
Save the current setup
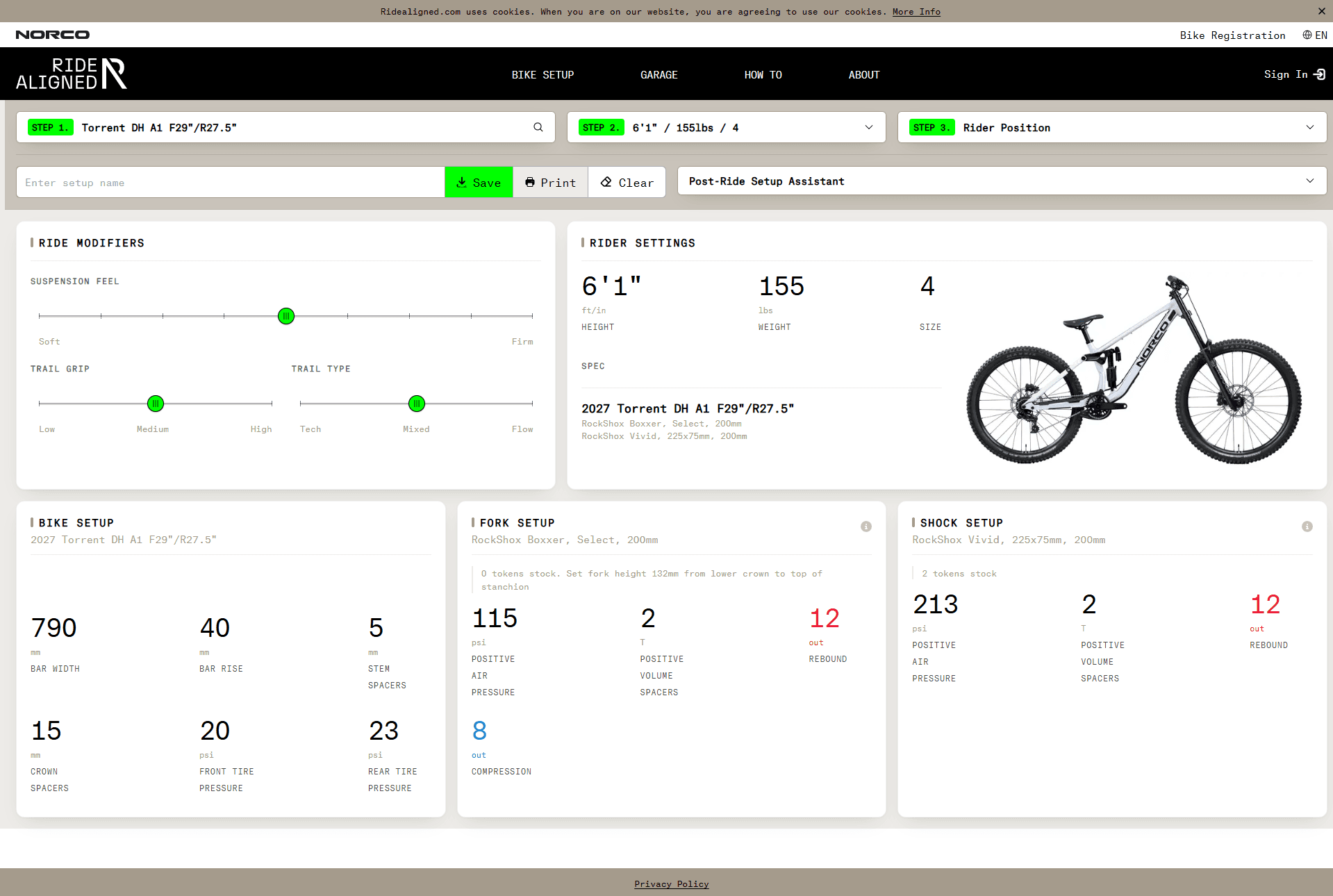pyautogui.click(x=479, y=183)
